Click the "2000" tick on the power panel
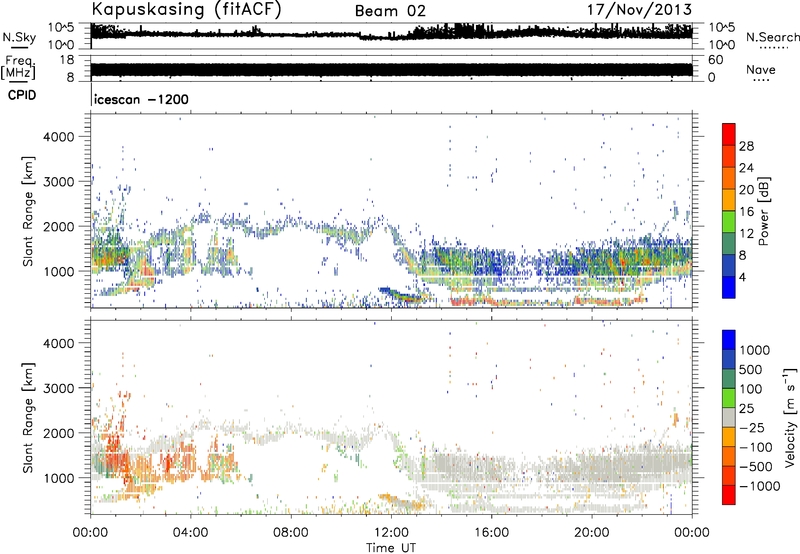Screen dimensions: 800x554 [59, 226]
